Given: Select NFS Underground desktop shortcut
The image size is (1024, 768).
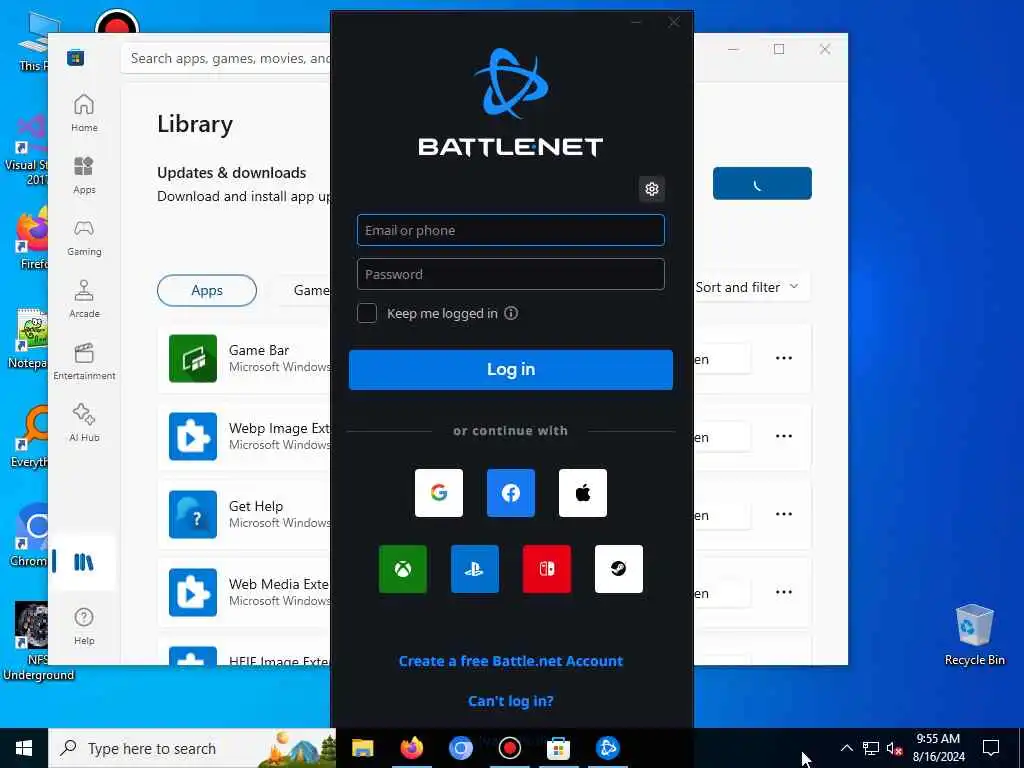Looking at the screenshot, I should coord(37,641).
